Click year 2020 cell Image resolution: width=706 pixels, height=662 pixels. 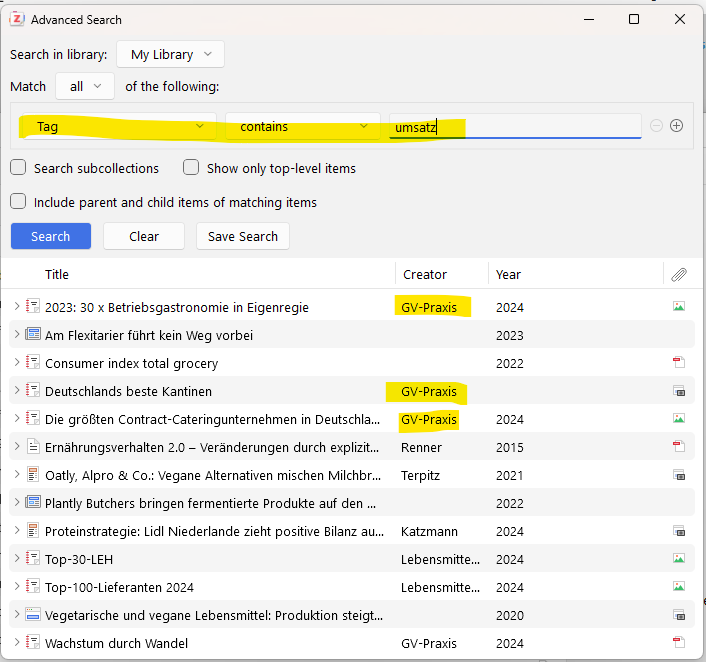[x=510, y=615]
